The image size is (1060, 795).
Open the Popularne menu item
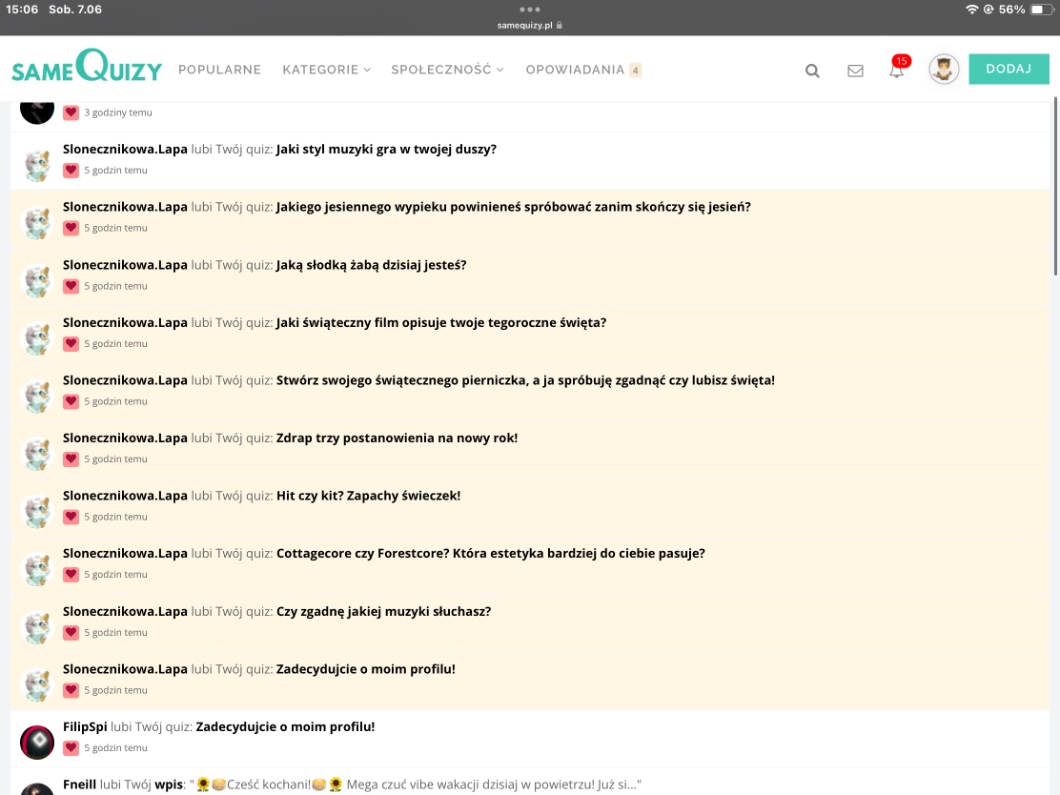coord(219,70)
